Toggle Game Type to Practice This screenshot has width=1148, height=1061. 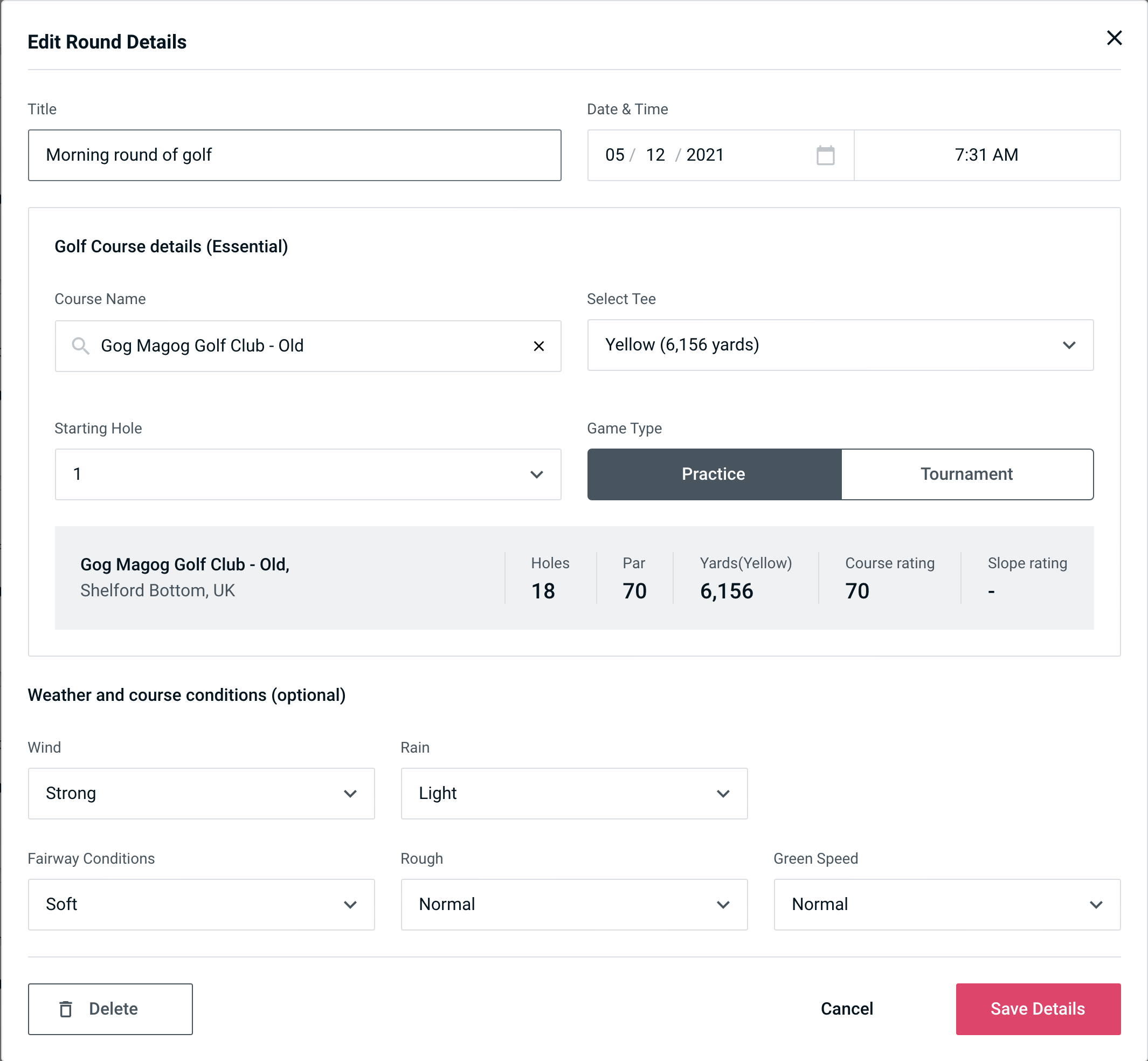click(714, 474)
